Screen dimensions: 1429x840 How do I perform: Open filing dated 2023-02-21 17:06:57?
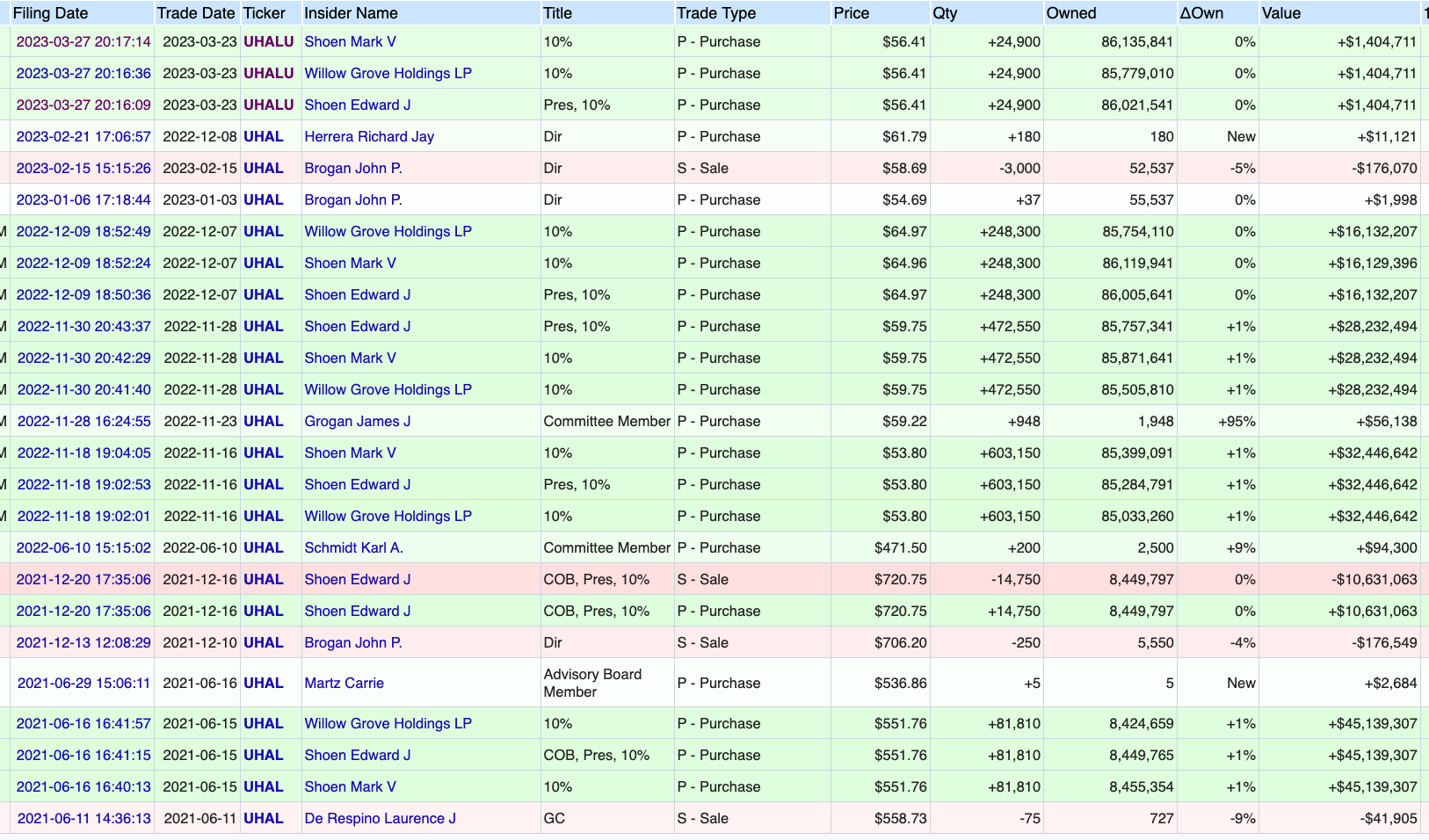click(x=83, y=136)
